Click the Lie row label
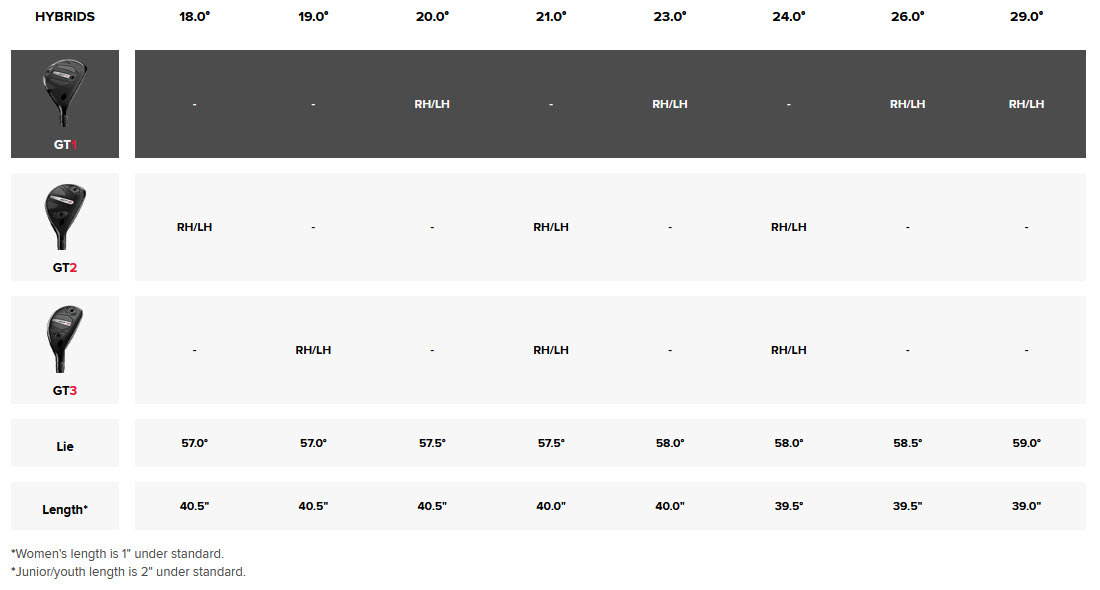Viewport: 1100px width, 590px height. (x=65, y=447)
